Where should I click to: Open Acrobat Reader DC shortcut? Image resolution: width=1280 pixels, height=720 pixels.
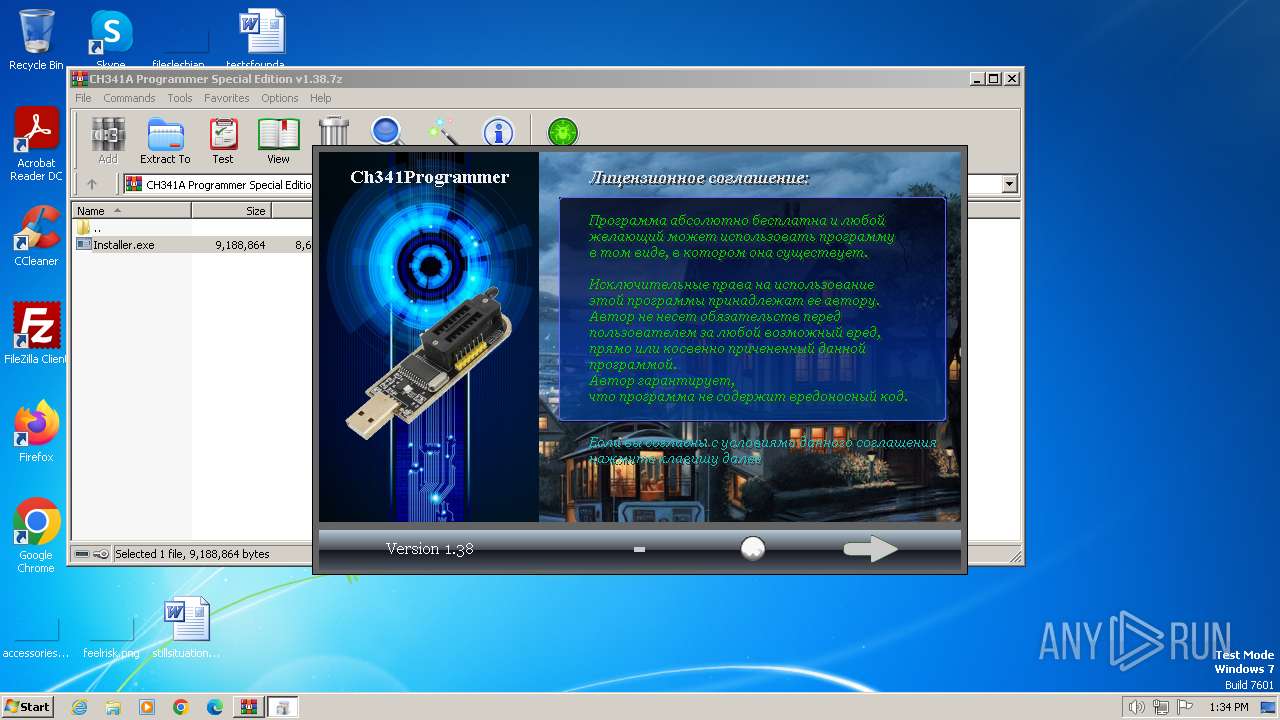pos(36,145)
